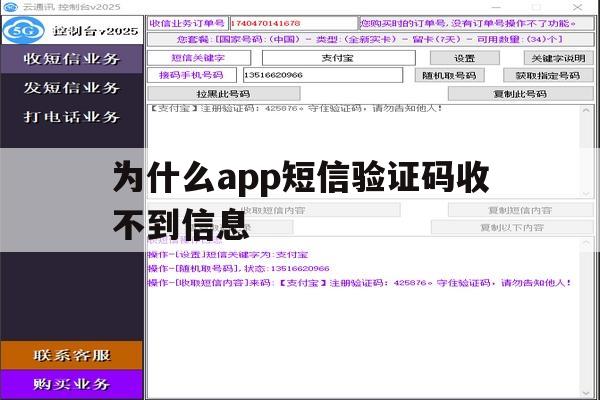Focus the 收信业务订单号 input field
This screenshot has width=600, height=400.
pyautogui.click(x=293, y=23)
